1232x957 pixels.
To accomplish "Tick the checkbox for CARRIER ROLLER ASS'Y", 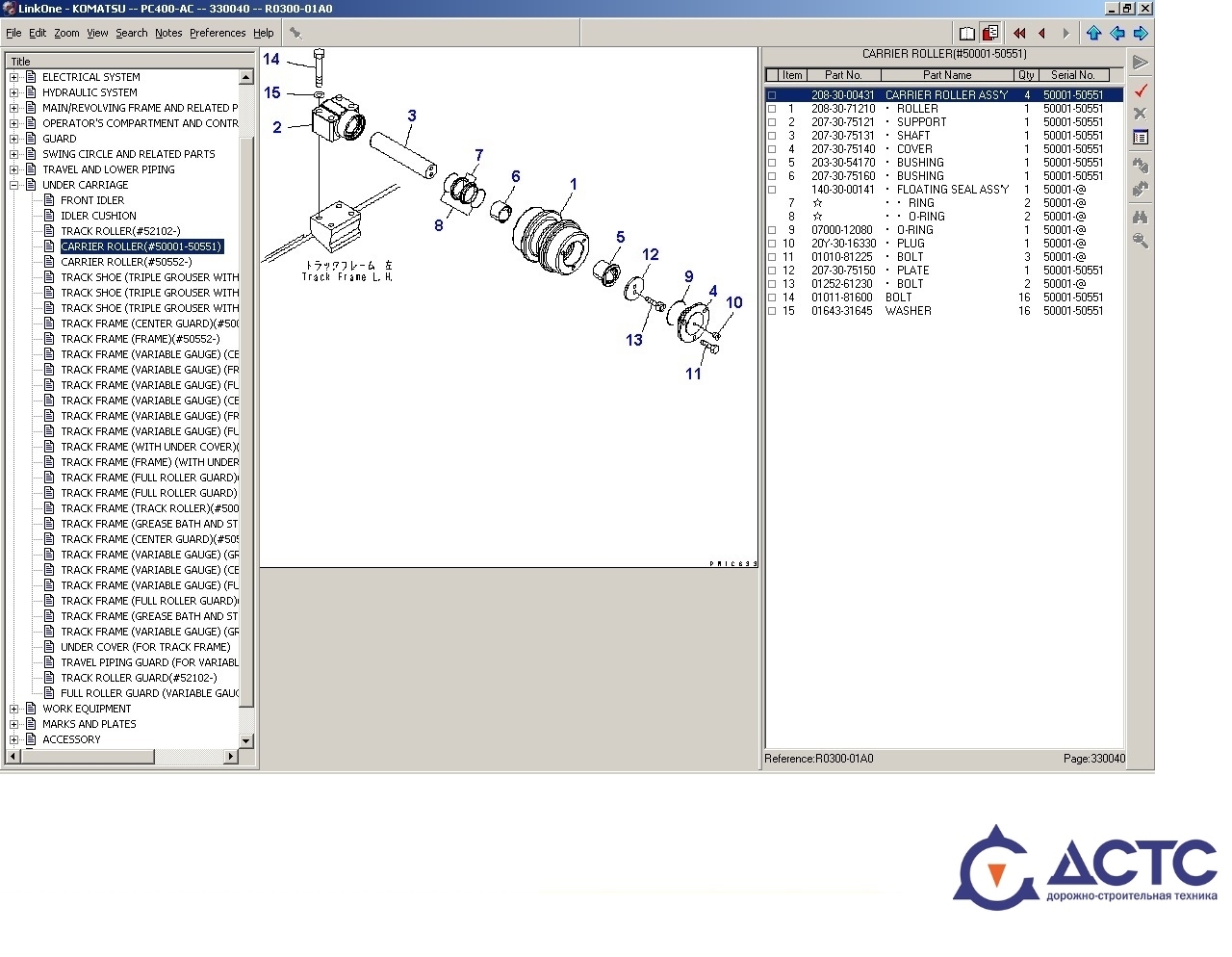I will coord(772,95).
